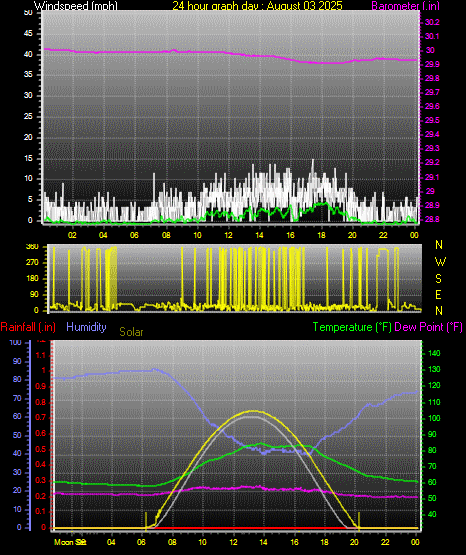Click hour 22 on bottom graph time axis
Viewport: 466px width, 555px height.
pyautogui.click(x=385, y=542)
